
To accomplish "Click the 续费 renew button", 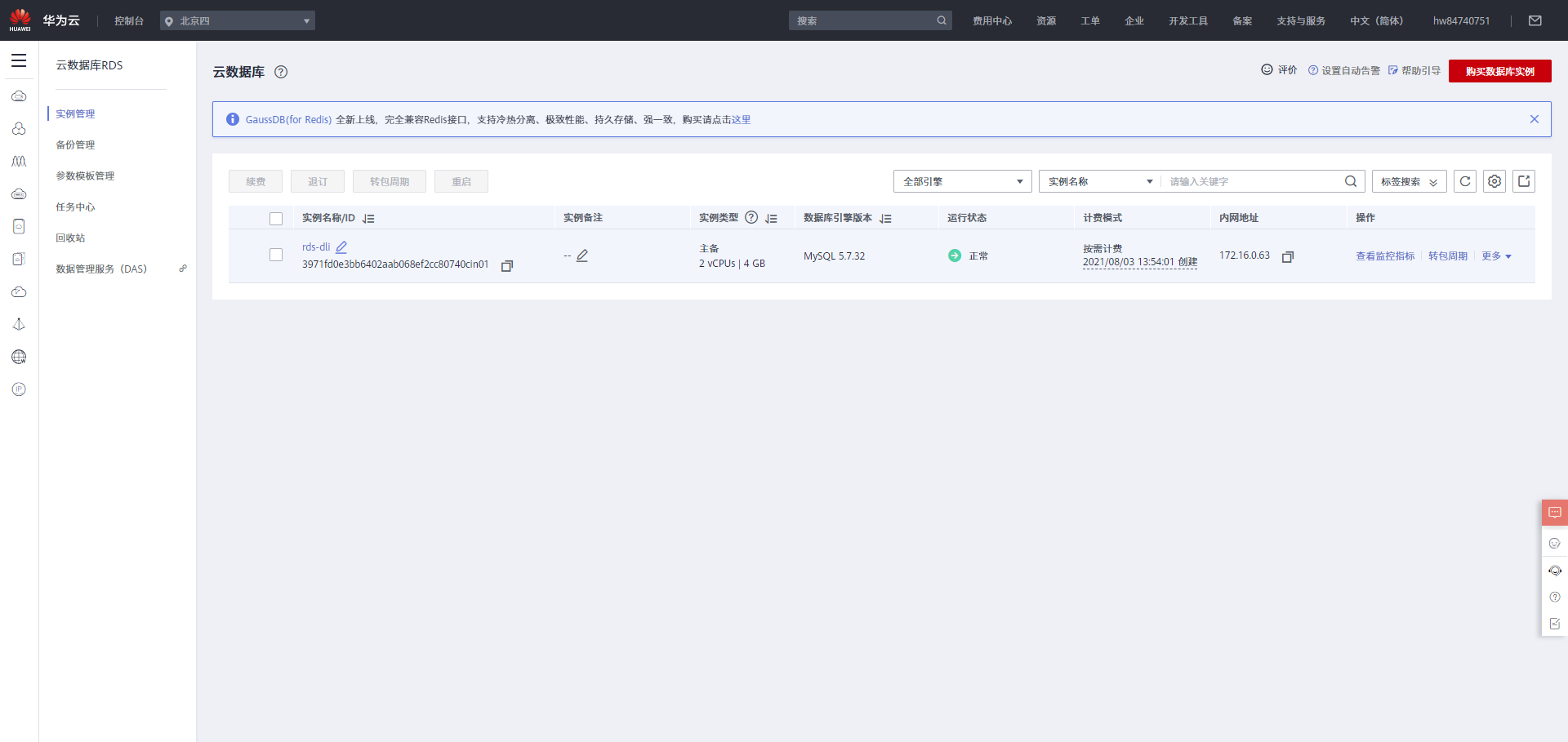I will [x=256, y=181].
